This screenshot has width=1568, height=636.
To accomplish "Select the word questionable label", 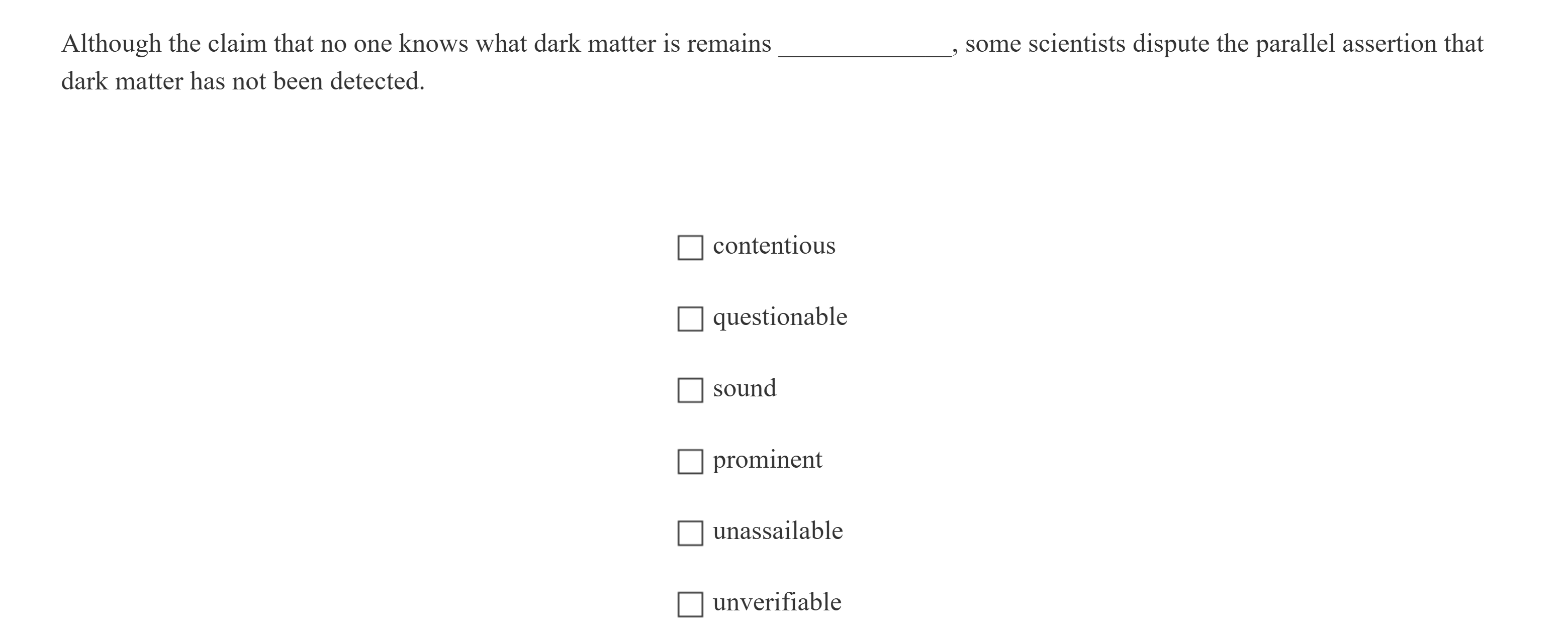I will (780, 317).
